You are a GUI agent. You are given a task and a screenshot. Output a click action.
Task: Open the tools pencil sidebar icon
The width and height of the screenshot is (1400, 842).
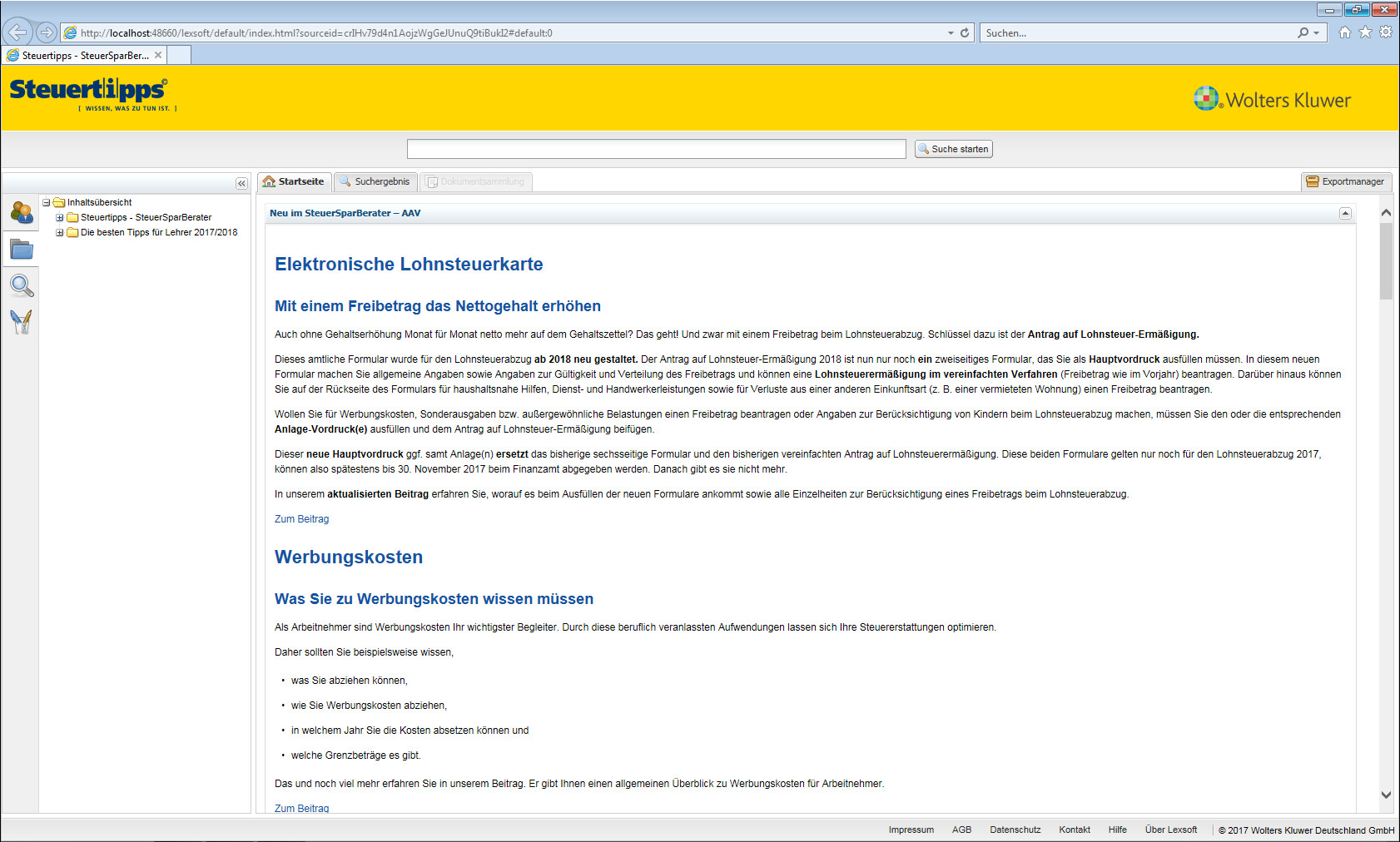(x=22, y=322)
